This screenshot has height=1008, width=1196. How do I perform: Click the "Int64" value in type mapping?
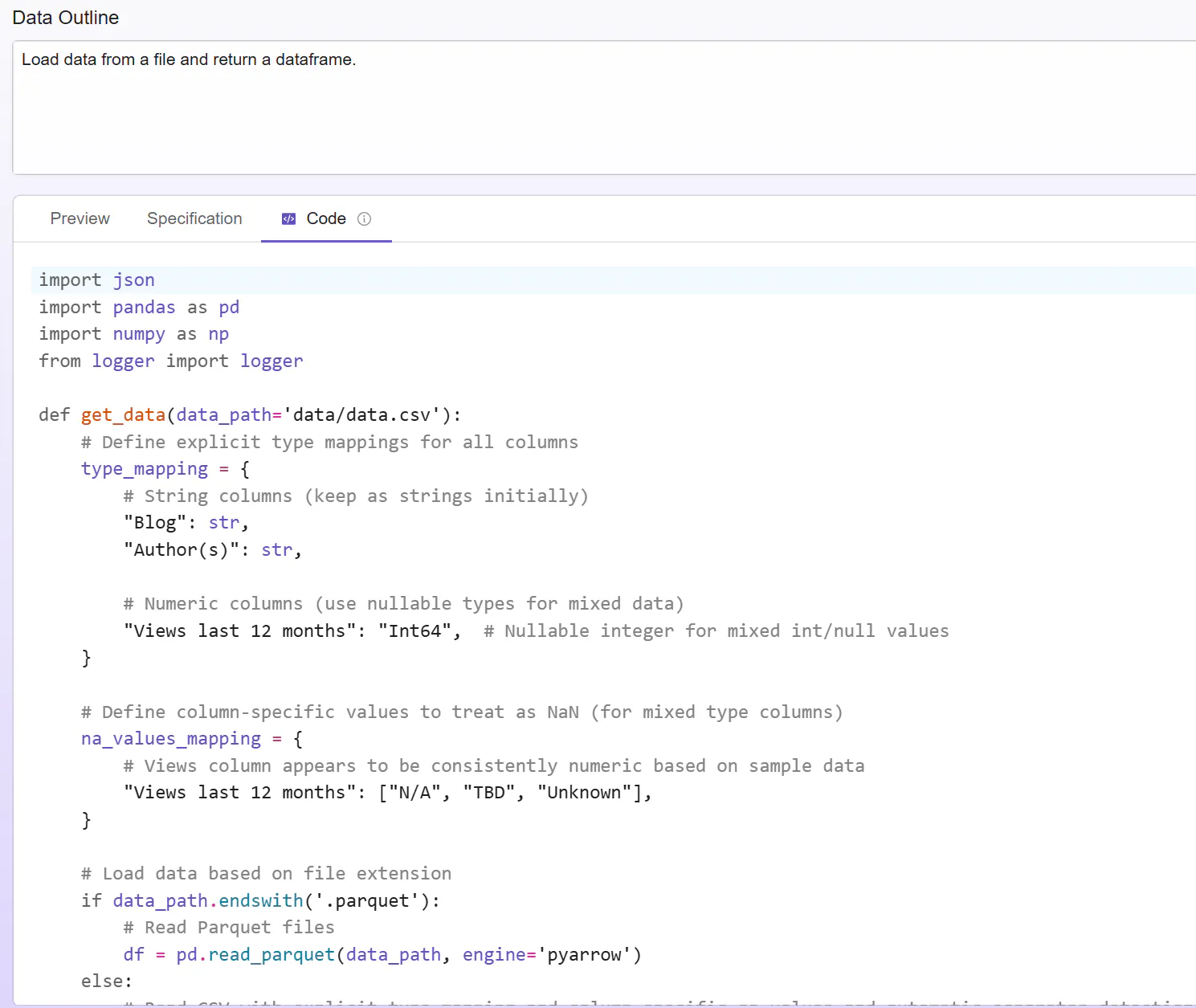[x=415, y=631]
